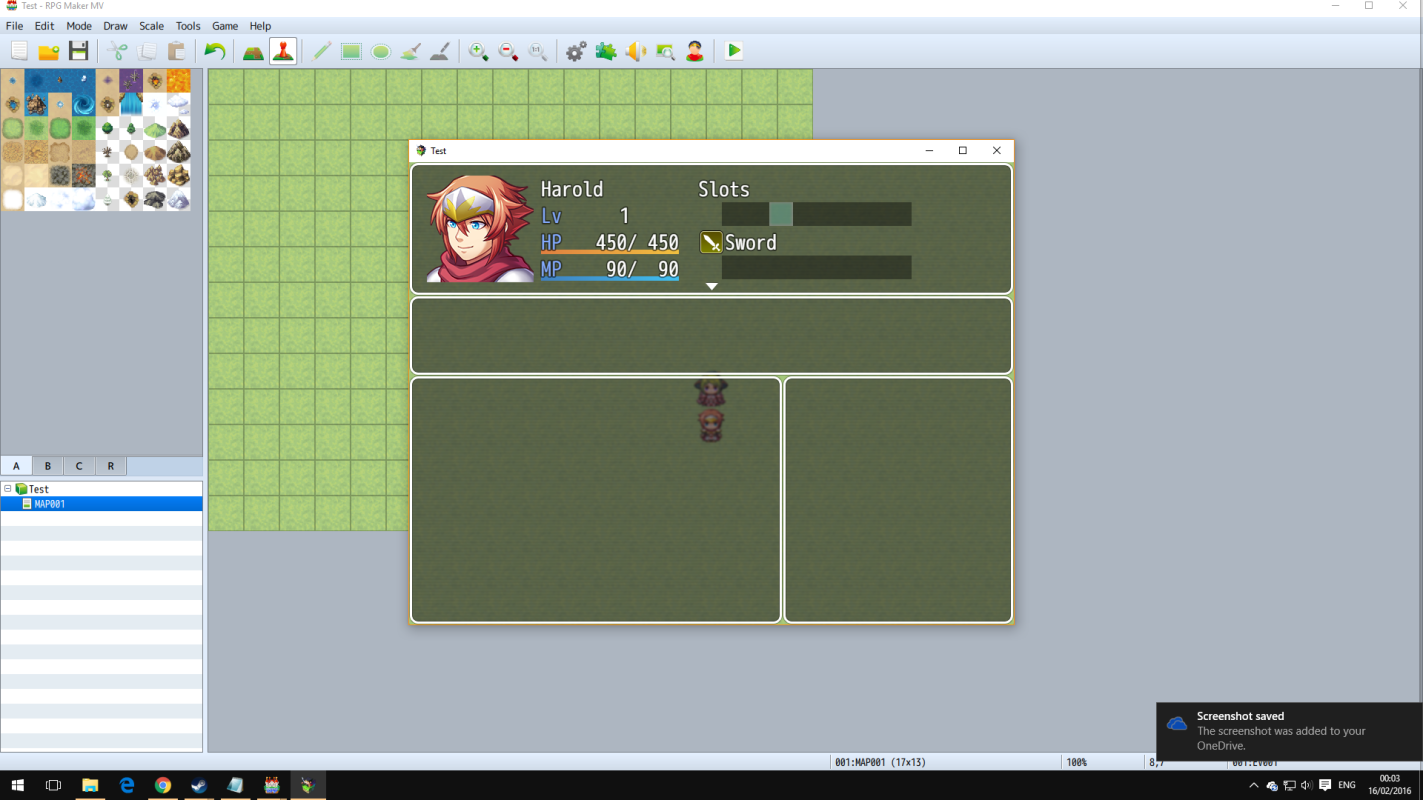Undo the last change with the green arrow
Viewport: 1423px width, 800px height.
pos(215,51)
